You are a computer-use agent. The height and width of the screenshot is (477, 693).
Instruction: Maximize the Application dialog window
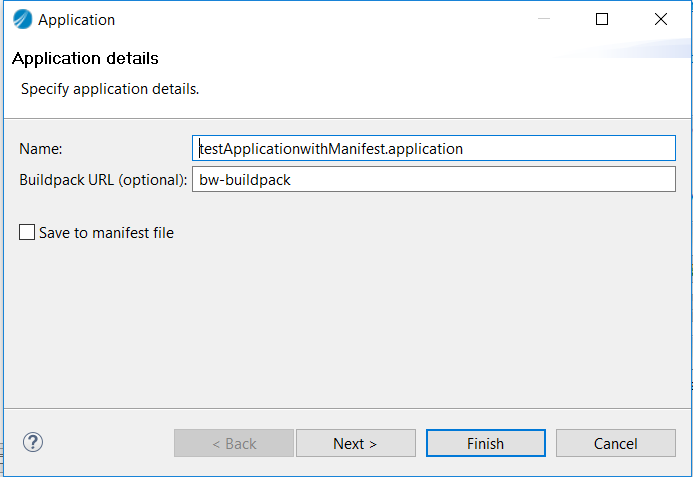(x=602, y=19)
